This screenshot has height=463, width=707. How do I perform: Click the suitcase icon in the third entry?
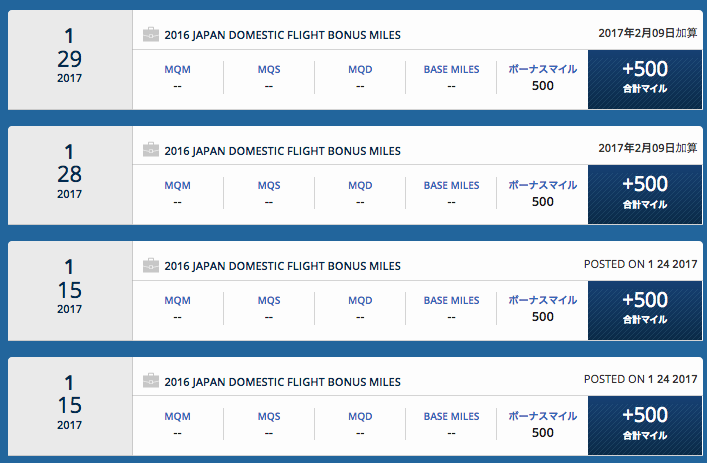click(x=151, y=266)
